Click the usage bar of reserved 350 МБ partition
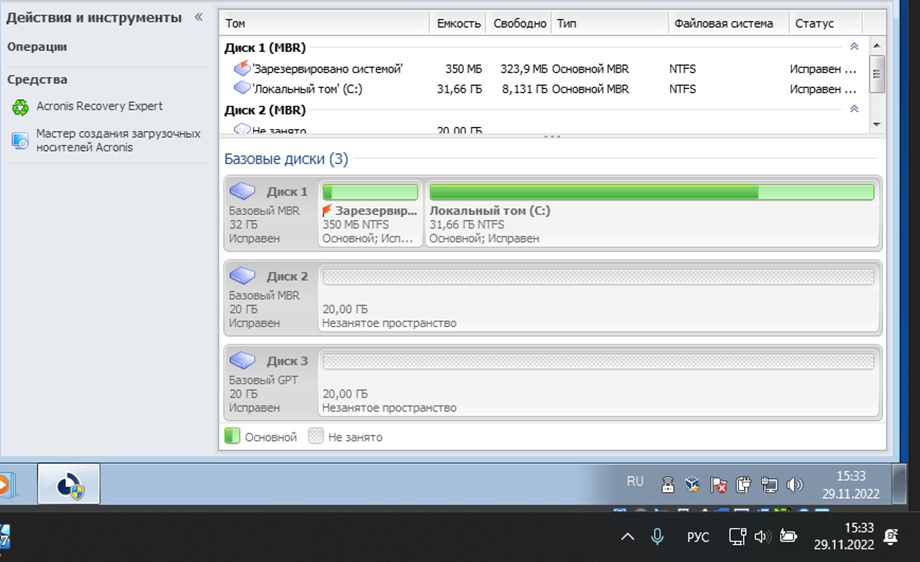Image resolution: width=920 pixels, height=562 pixels. 370,192
